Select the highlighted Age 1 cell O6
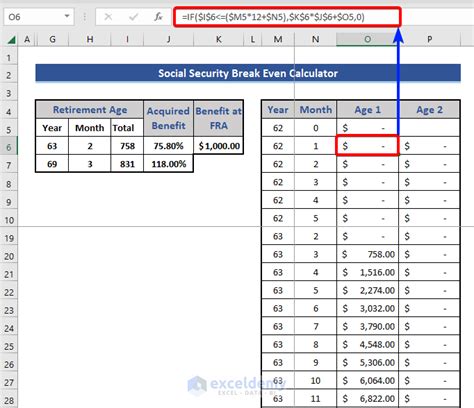The image size is (474, 408). pyautogui.click(x=367, y=146)
